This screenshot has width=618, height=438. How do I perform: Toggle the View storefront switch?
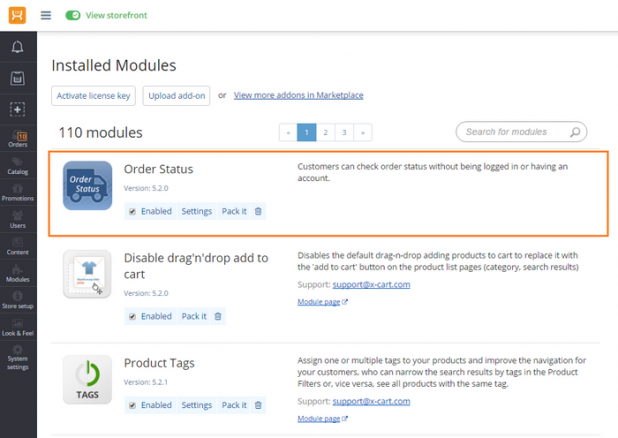[x=73, y=16]
